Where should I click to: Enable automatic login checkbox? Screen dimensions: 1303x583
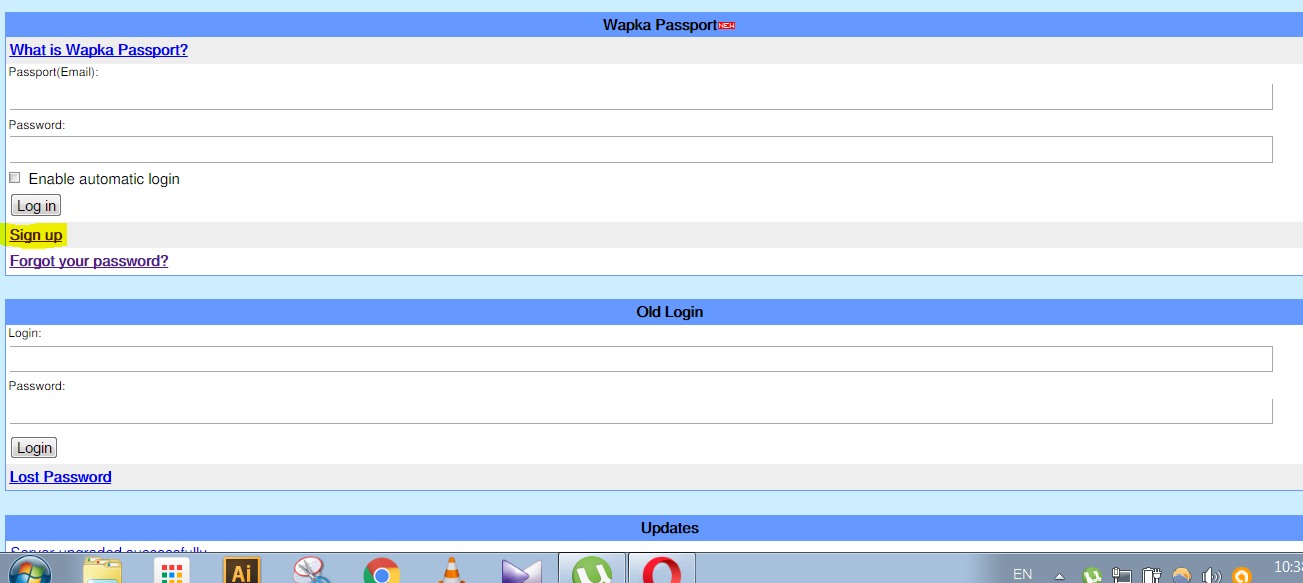click(15, 178)
